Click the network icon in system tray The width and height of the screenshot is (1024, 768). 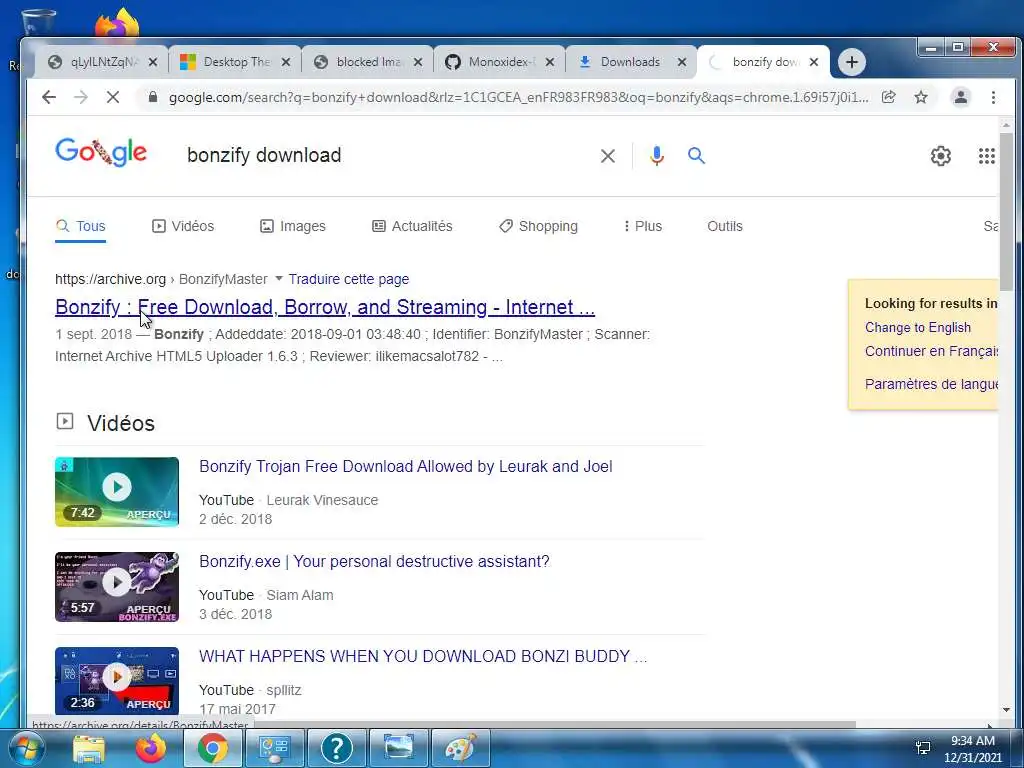(x=923, y=748)
